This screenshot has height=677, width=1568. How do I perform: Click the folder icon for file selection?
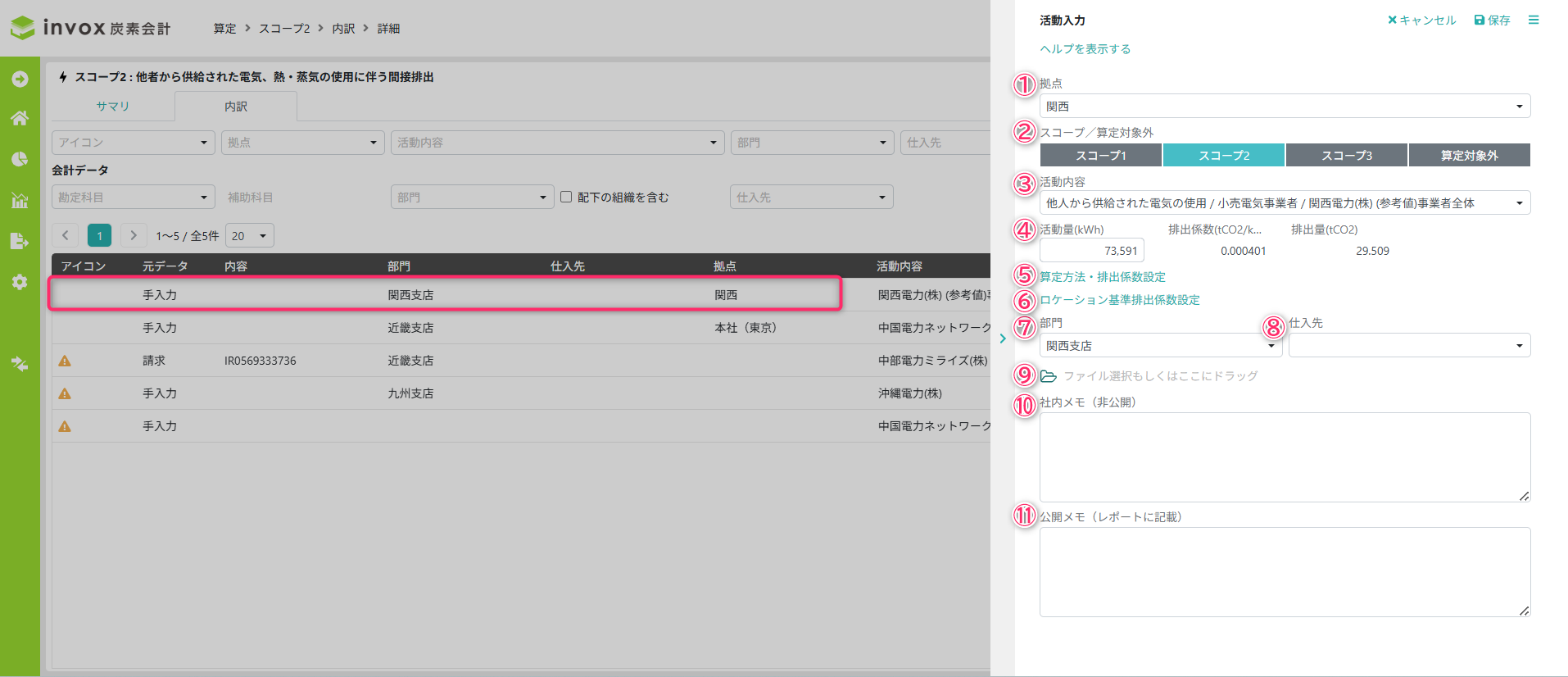click(x=1049, y=376)
